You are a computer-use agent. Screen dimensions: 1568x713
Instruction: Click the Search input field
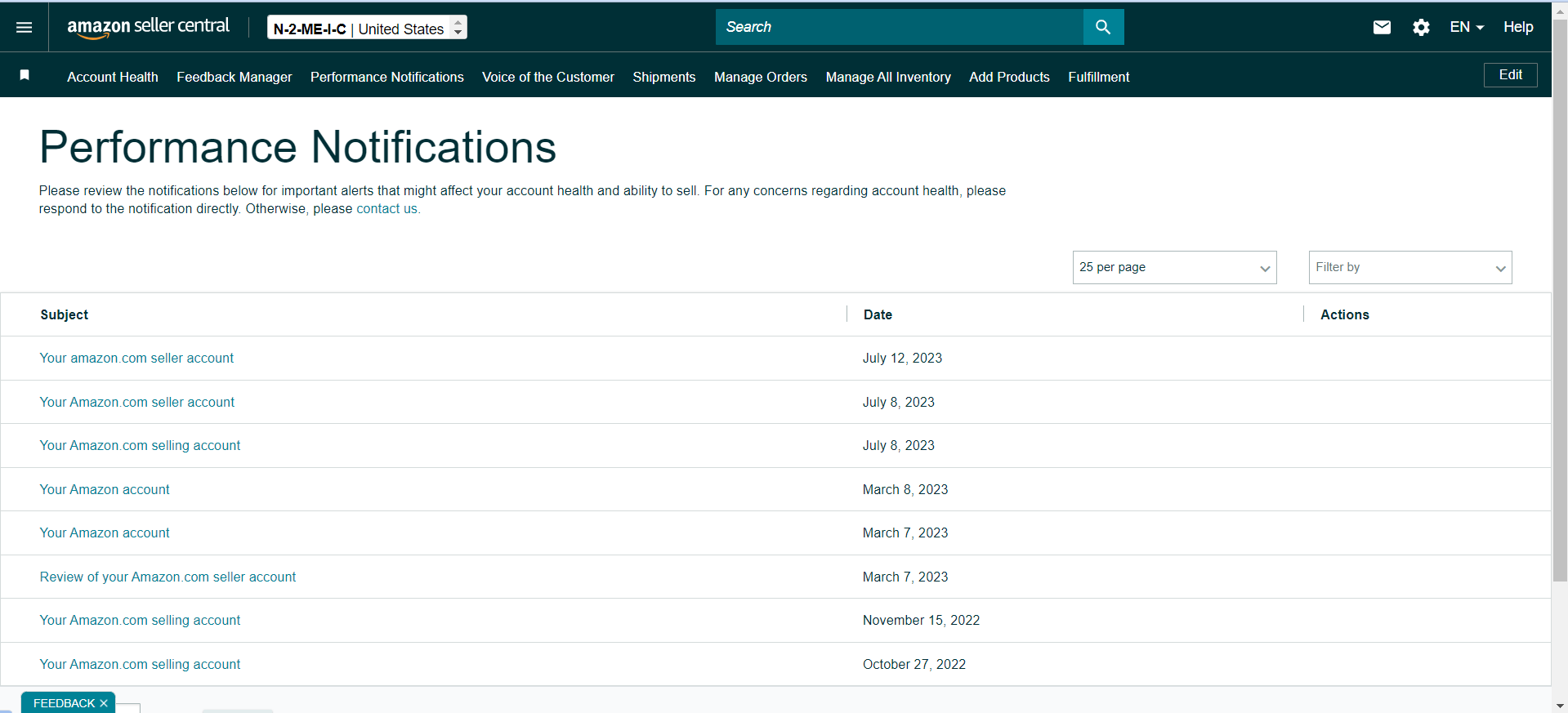tap(900, 27)
